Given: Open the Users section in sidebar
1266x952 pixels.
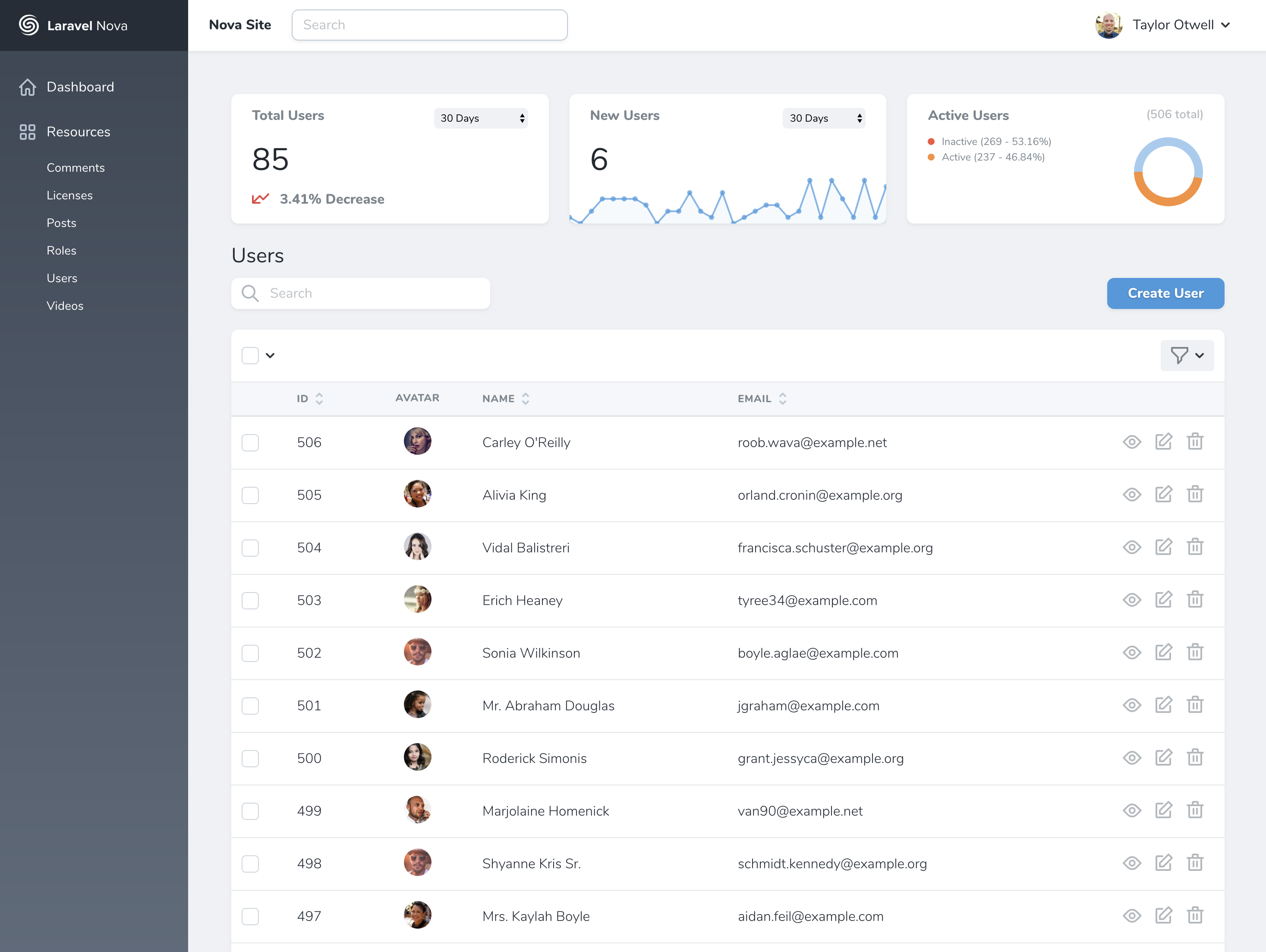Looking at the screenshot, I should pos(61,278).
